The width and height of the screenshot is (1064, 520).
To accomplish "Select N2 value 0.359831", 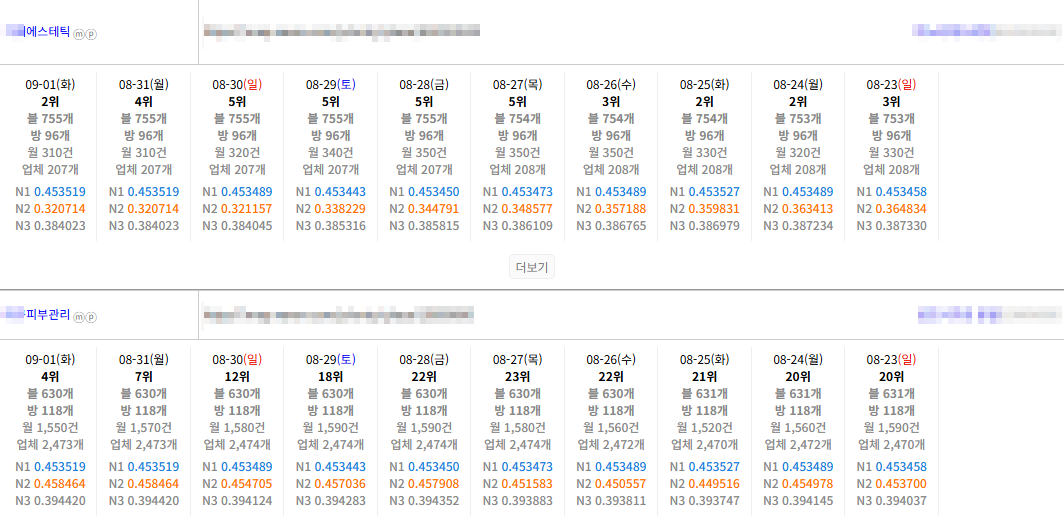I will pyautogui.click(x=715, y=208).
